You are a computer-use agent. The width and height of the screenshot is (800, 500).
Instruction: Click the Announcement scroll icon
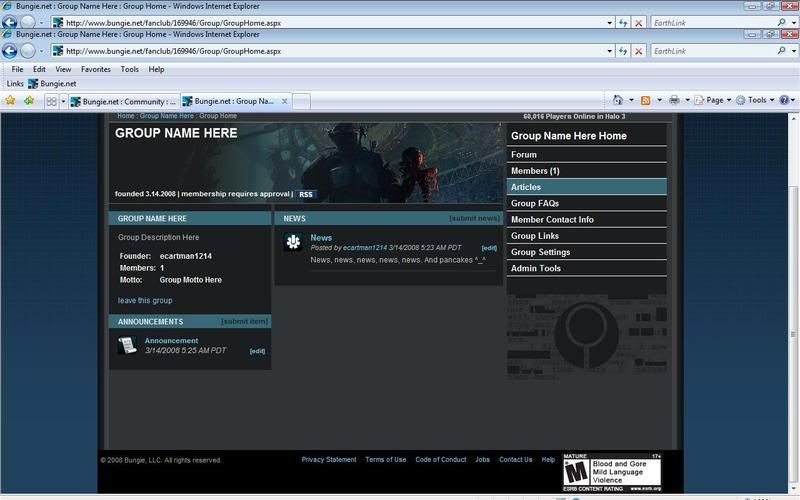point(127,345)
